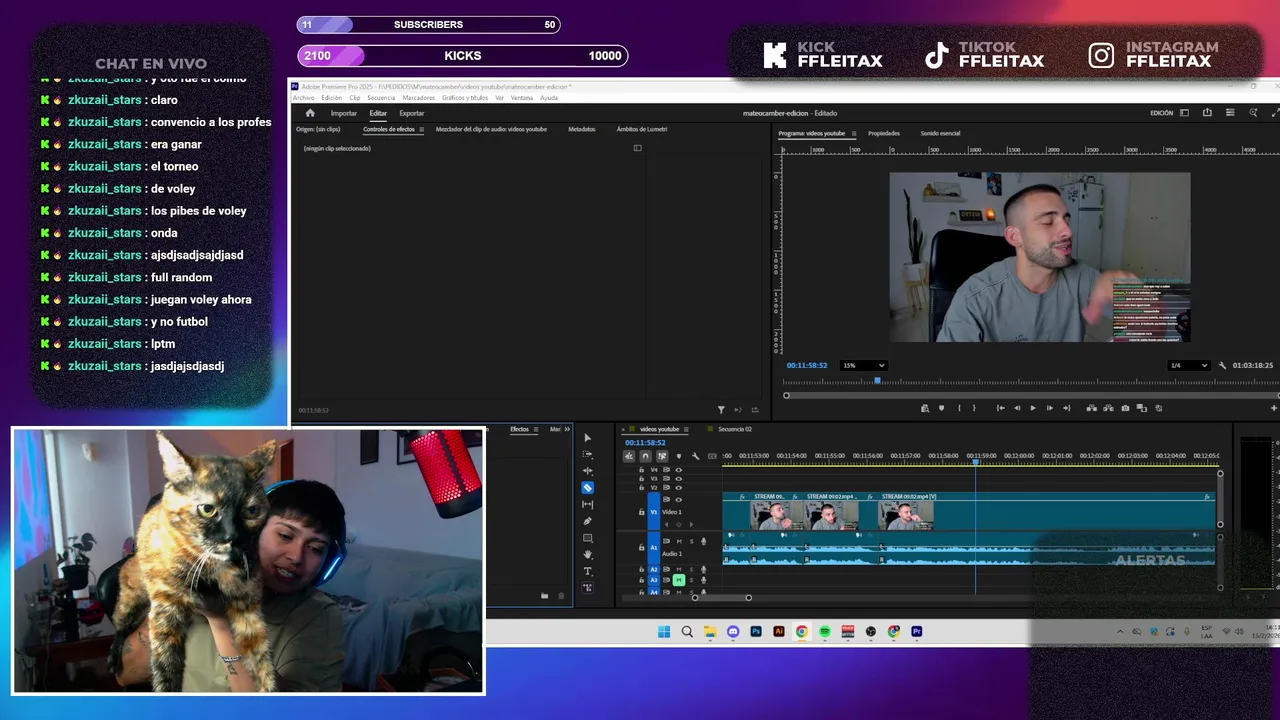Open the Secuencia menu
The image size is (1280, 720).
pyautogui.click(x=381, y=98)
